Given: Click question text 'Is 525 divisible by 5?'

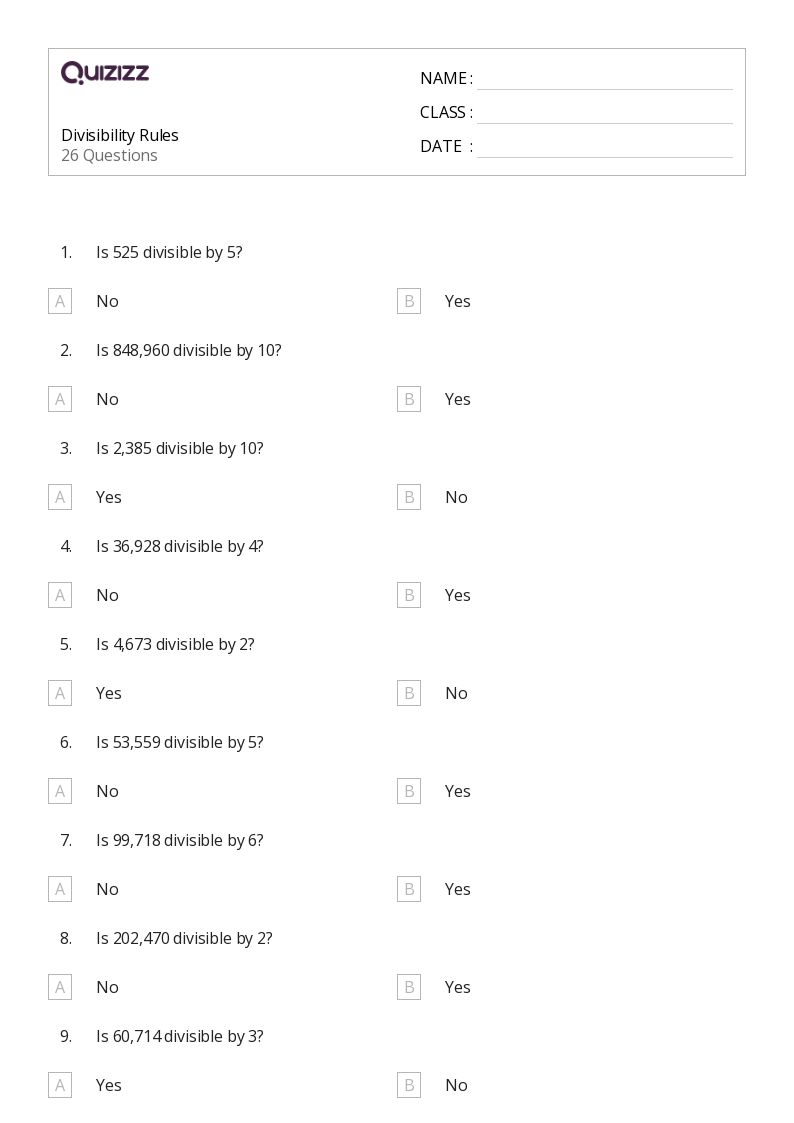Looking at the screenshot, I should [x=169, y=253].
